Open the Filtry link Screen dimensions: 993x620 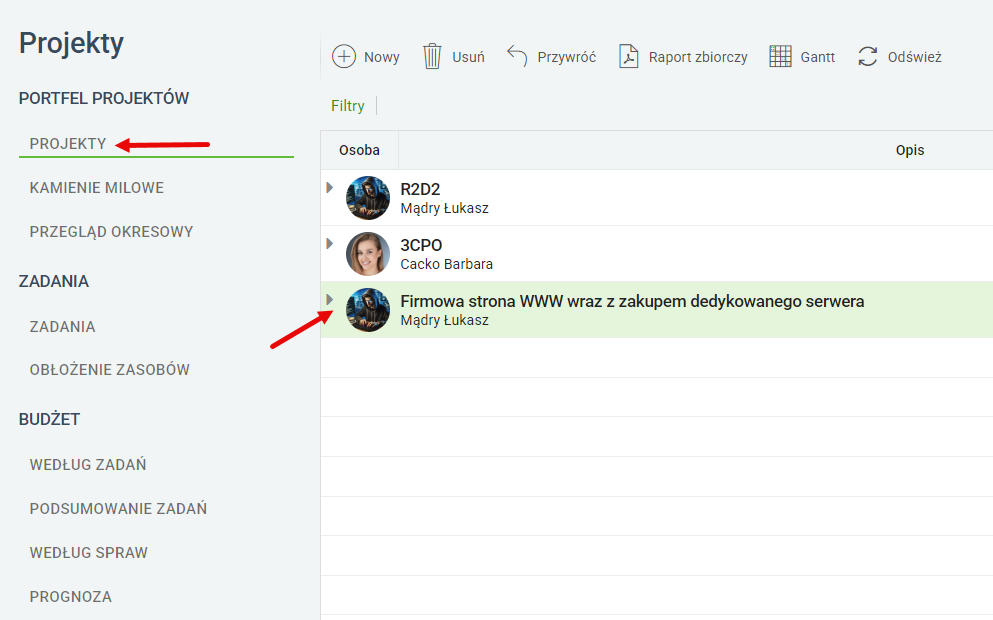pos(348,106)
